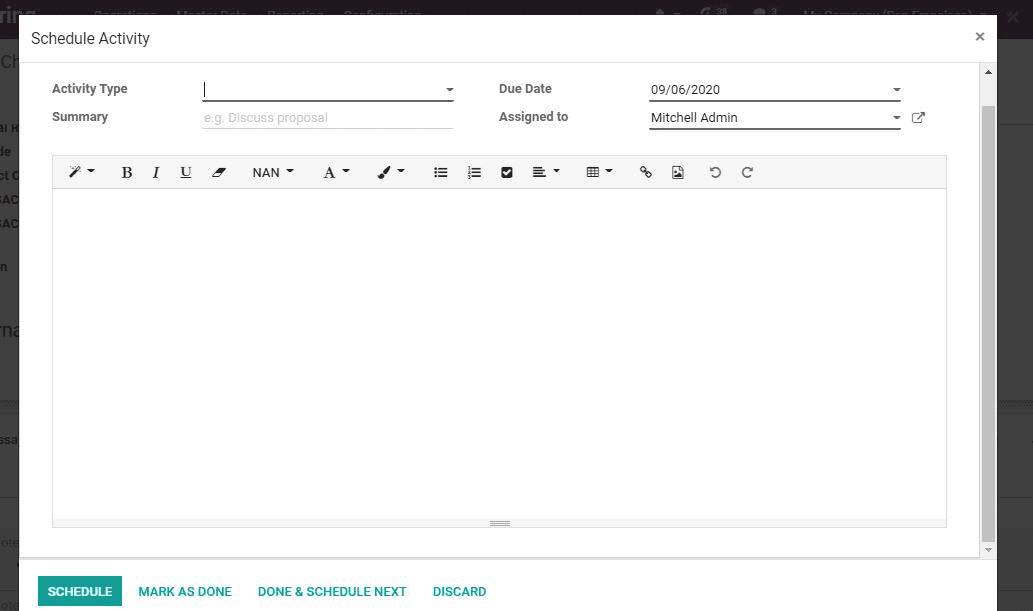Click the Mark as Done button
Image resolution: width=1033 pixels, height=611 pixels.
[x=185, y=591]
